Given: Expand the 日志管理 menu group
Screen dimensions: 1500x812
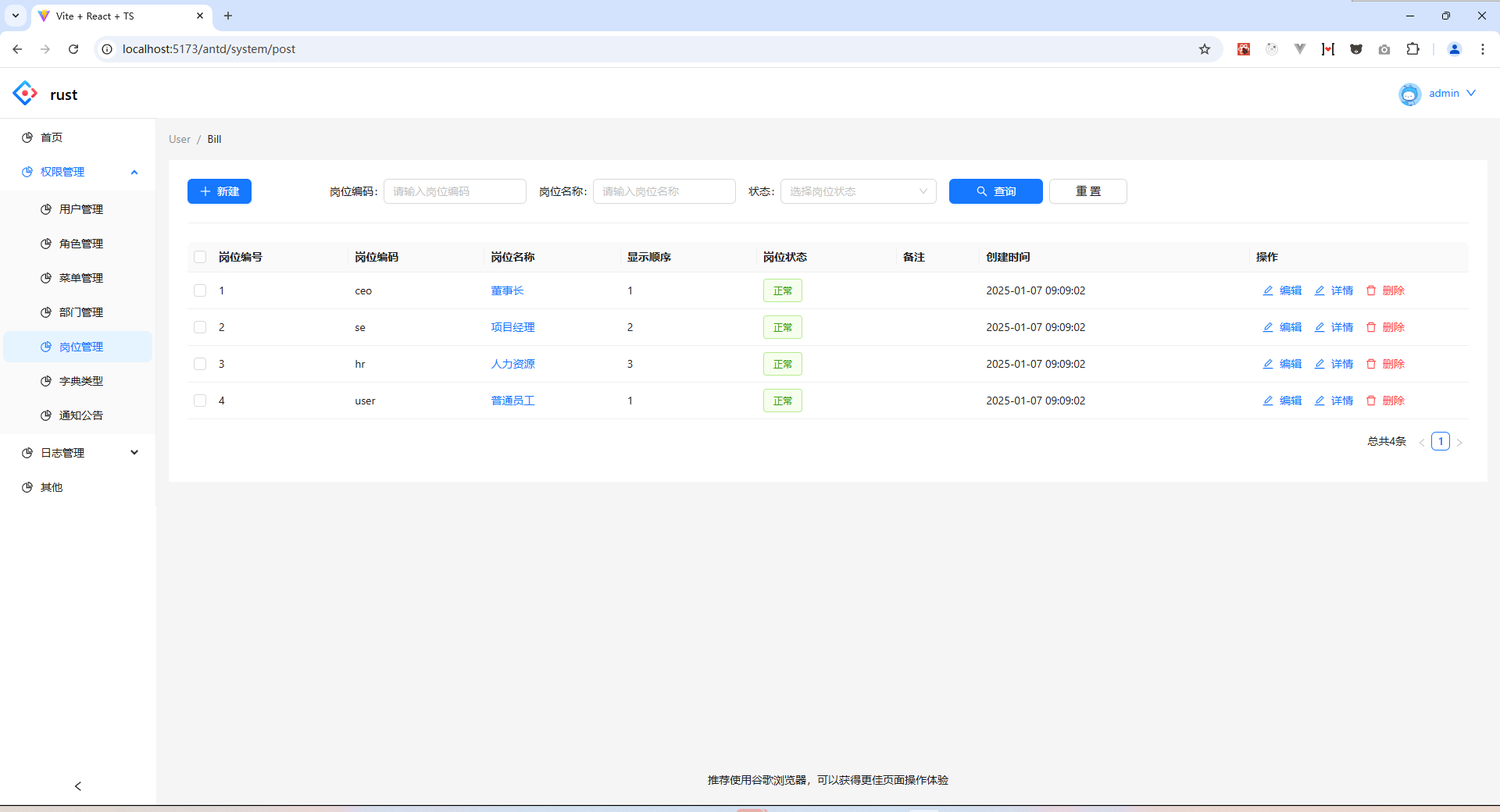Looking at the screenshot, I should tap(78, 453).
